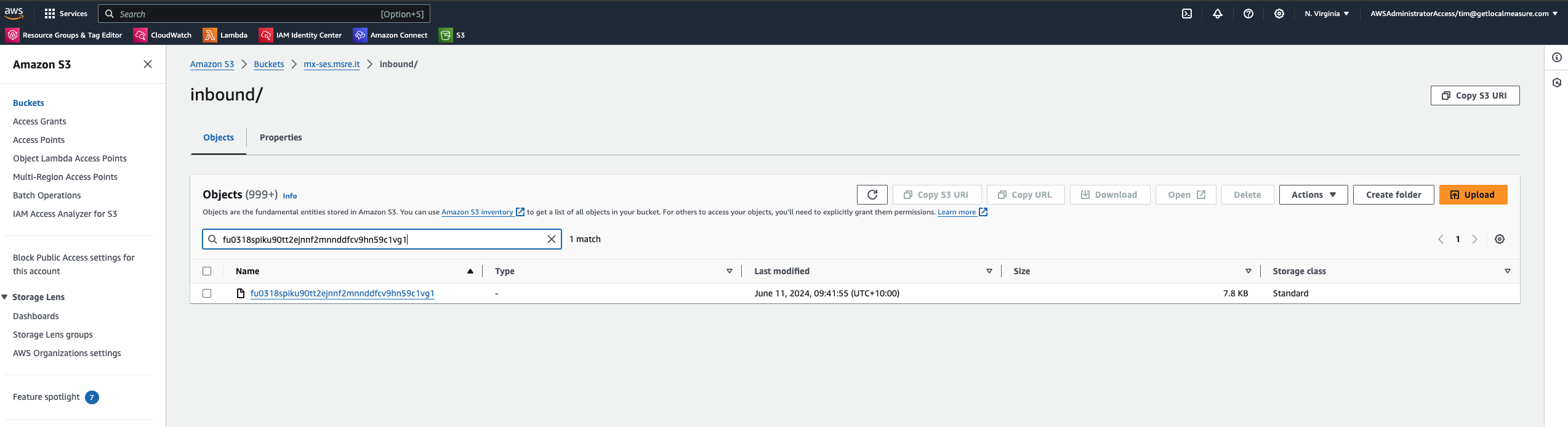This screenshot has height=427, width=1568.
Task: Collapse the Storage Lens section
Action: tap(5, 297)
